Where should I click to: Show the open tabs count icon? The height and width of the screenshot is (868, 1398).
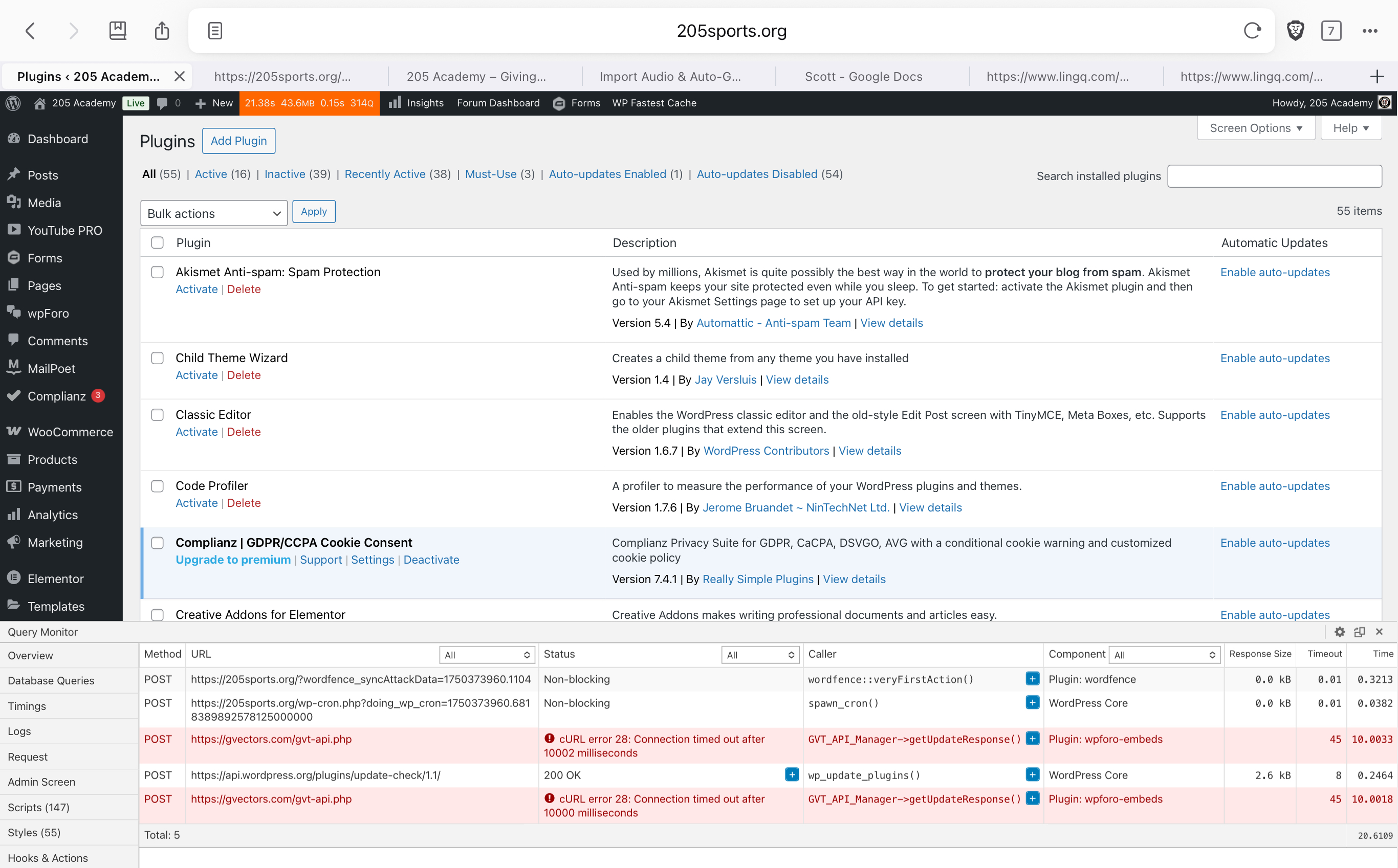(x=1331, y=30)
